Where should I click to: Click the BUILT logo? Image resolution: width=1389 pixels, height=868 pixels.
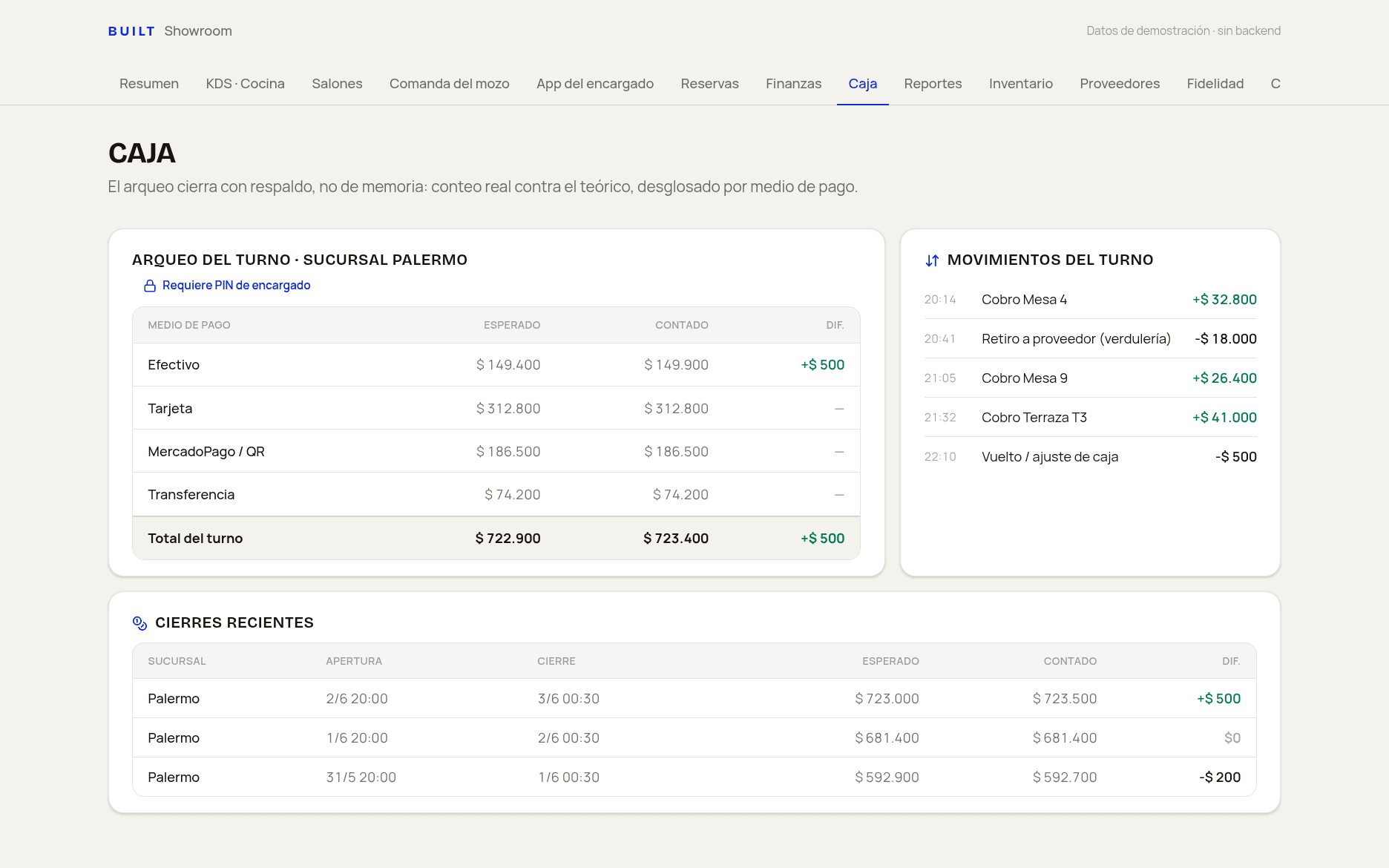click(131, 31)
